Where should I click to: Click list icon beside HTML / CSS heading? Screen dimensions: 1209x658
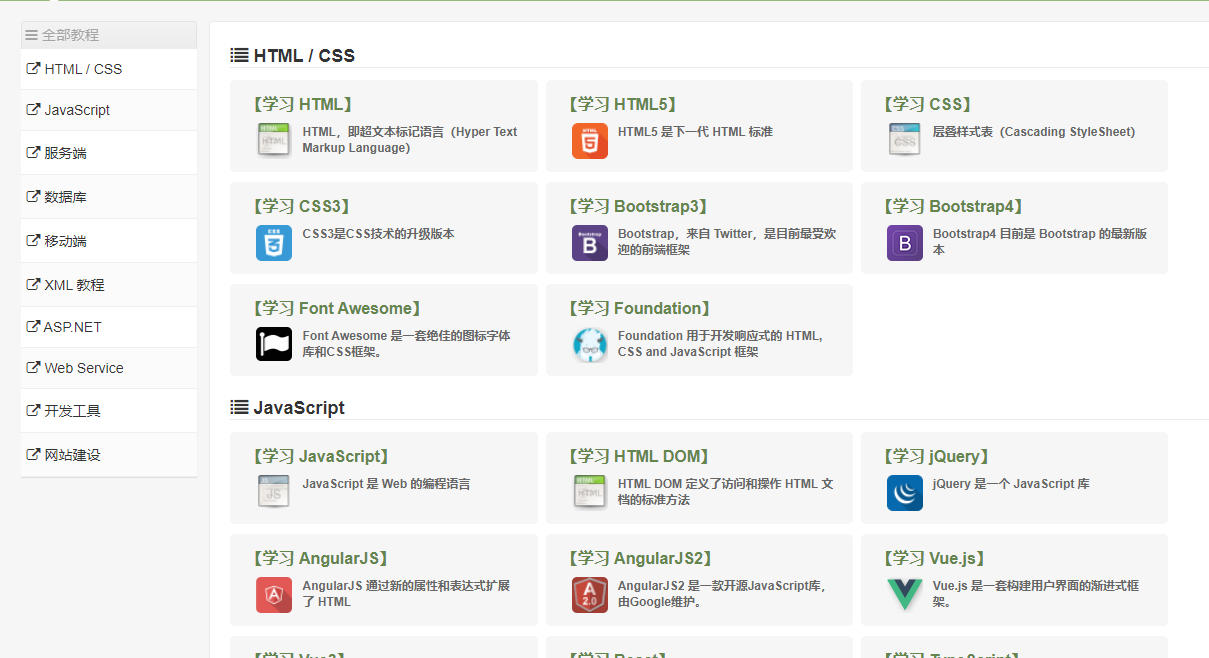[x=239, y=55]
